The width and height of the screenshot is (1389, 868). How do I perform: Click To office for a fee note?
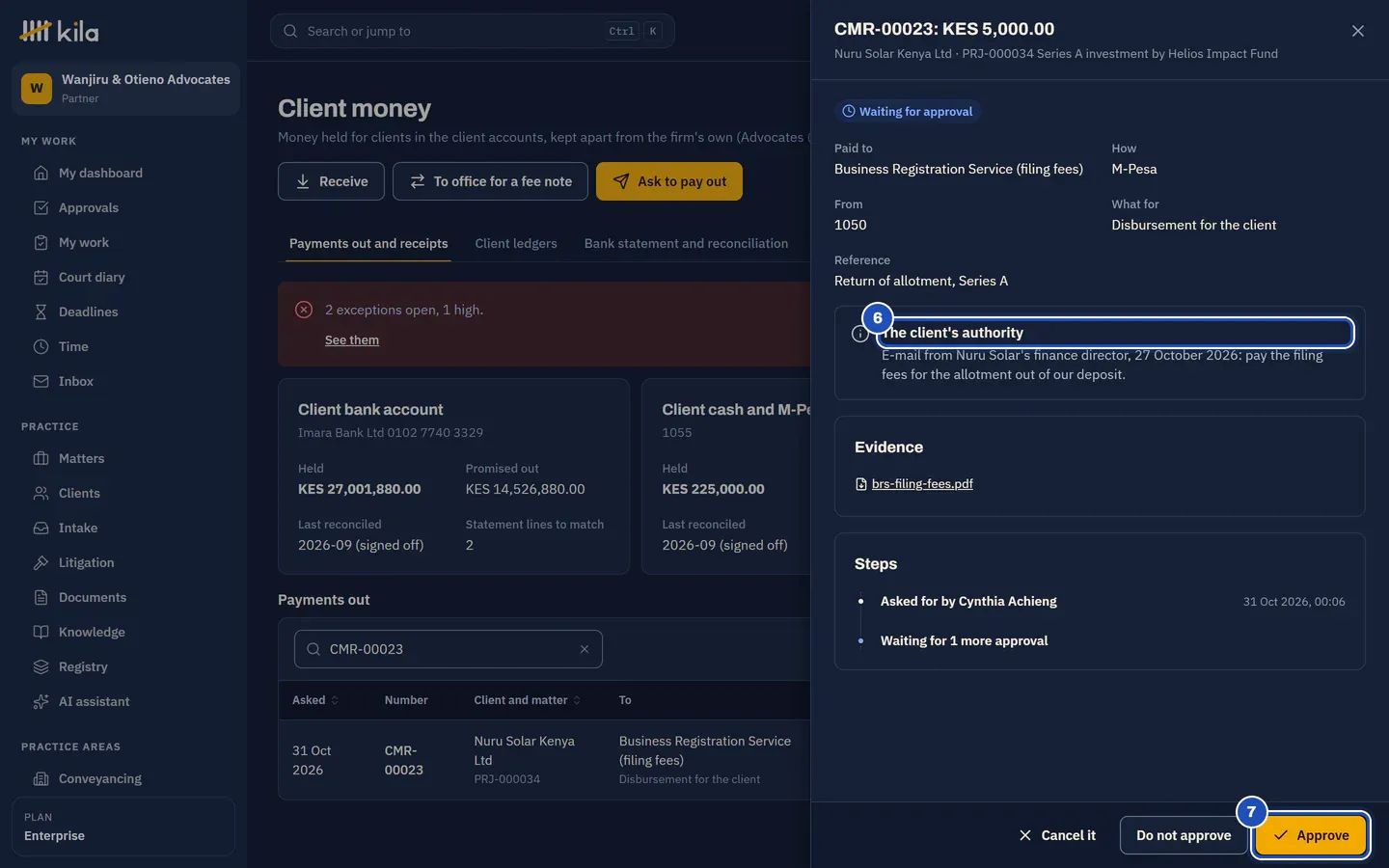[x=490, y=181]
